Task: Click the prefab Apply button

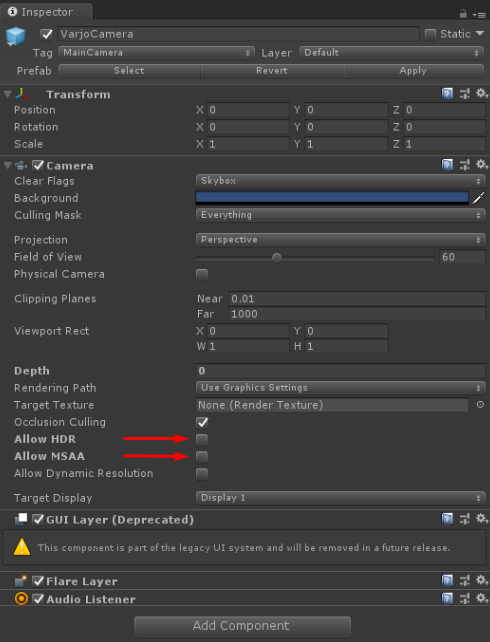Action: [413, 71]
